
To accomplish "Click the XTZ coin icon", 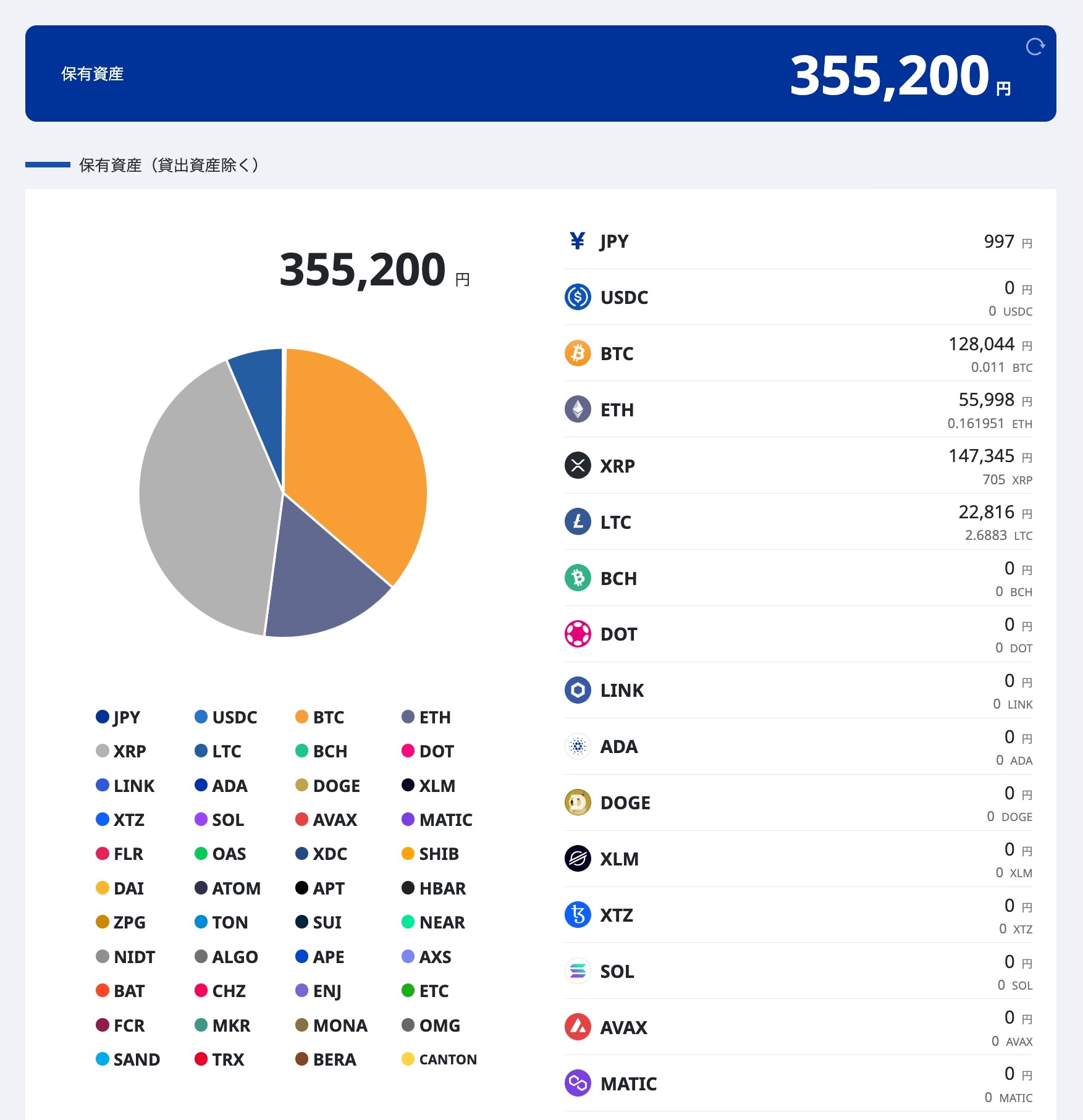I will 578,915.
